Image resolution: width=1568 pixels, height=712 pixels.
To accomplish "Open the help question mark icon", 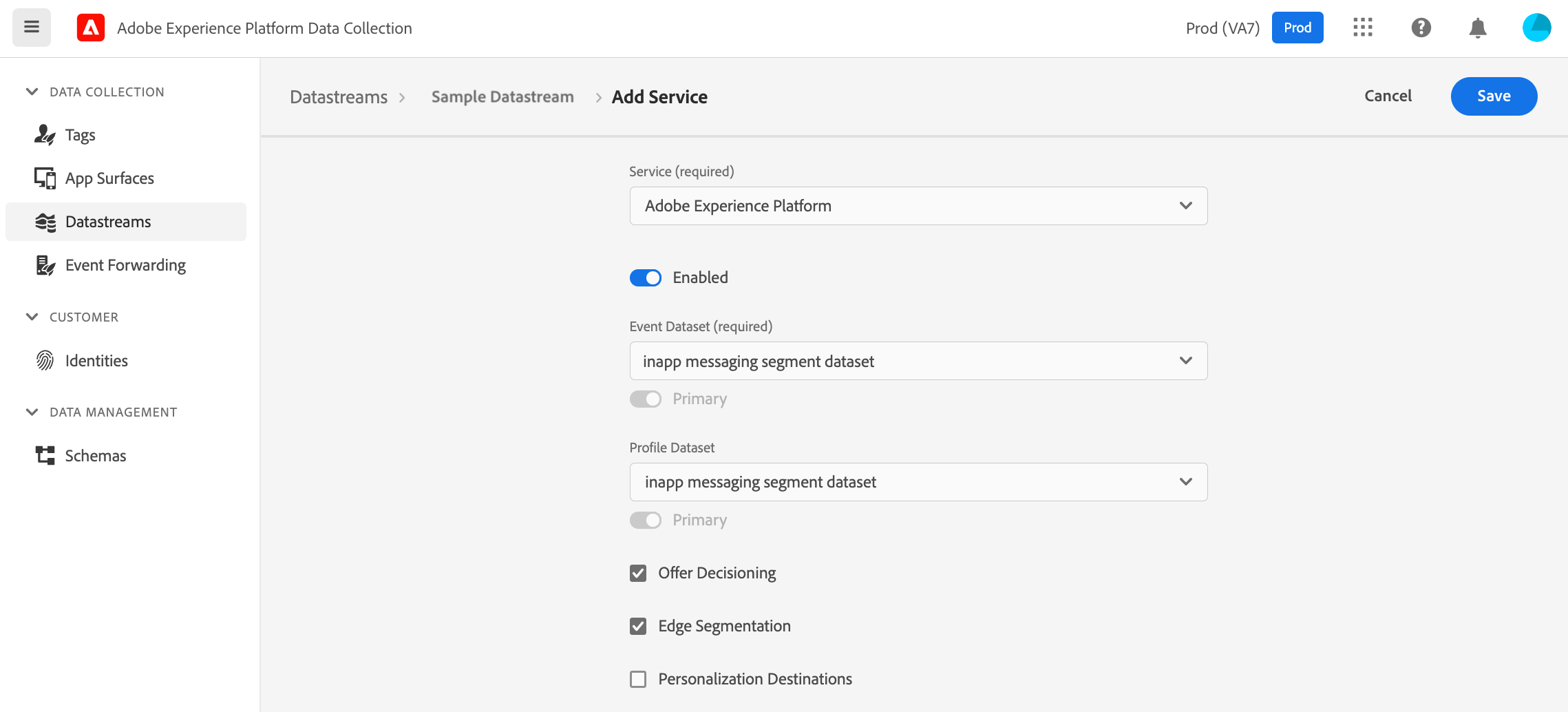I will click(x=1421, y=28).
